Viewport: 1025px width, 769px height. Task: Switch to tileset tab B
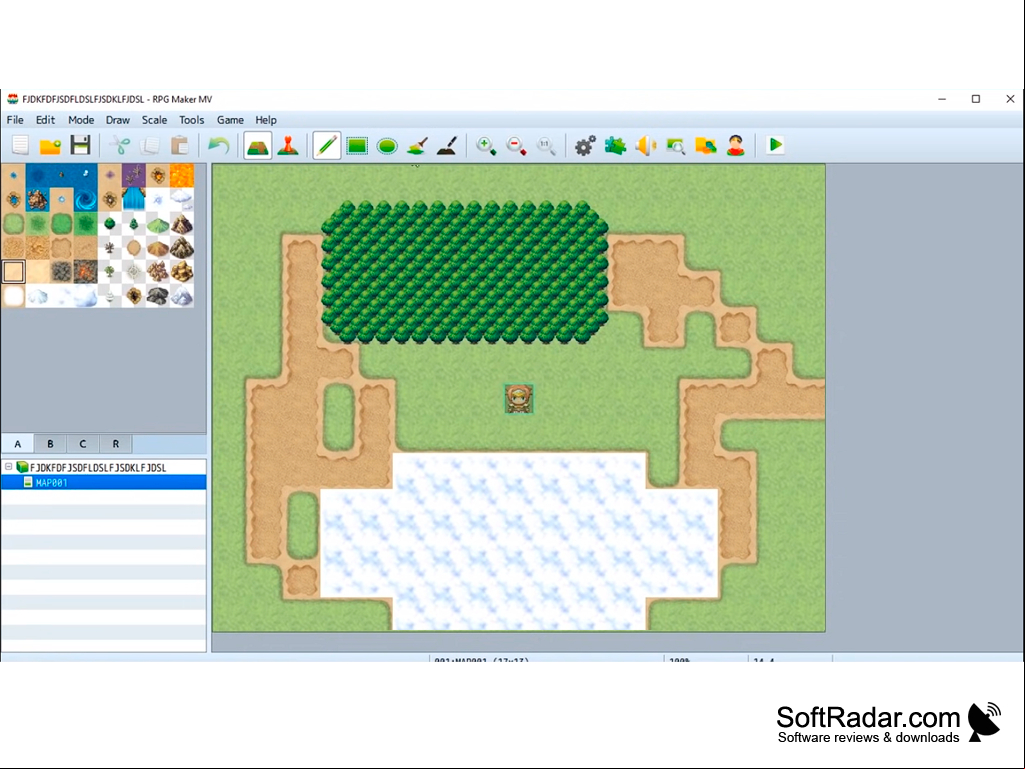pyautogui.click(x=50, y=444)
